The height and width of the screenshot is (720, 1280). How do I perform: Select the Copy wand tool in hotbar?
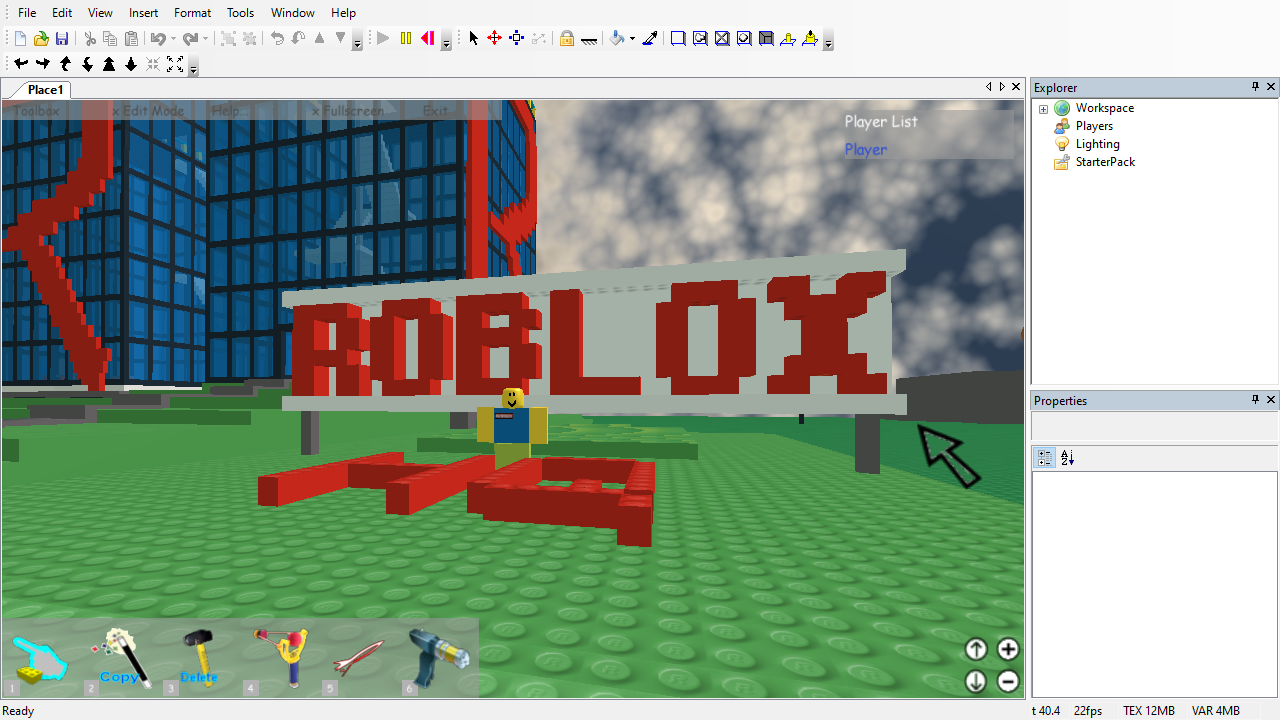coord(120,658)
